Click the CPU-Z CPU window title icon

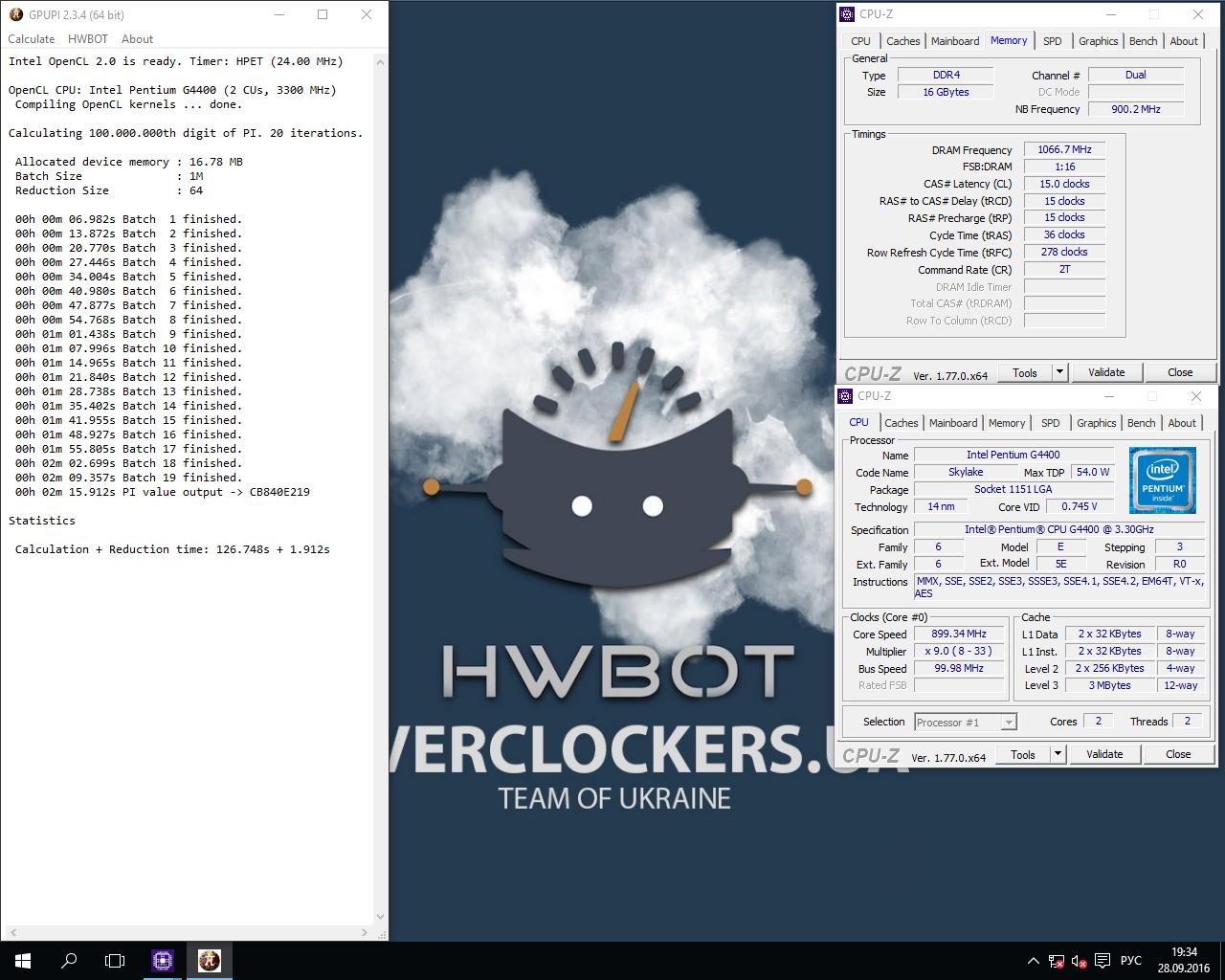click(846, 396)
